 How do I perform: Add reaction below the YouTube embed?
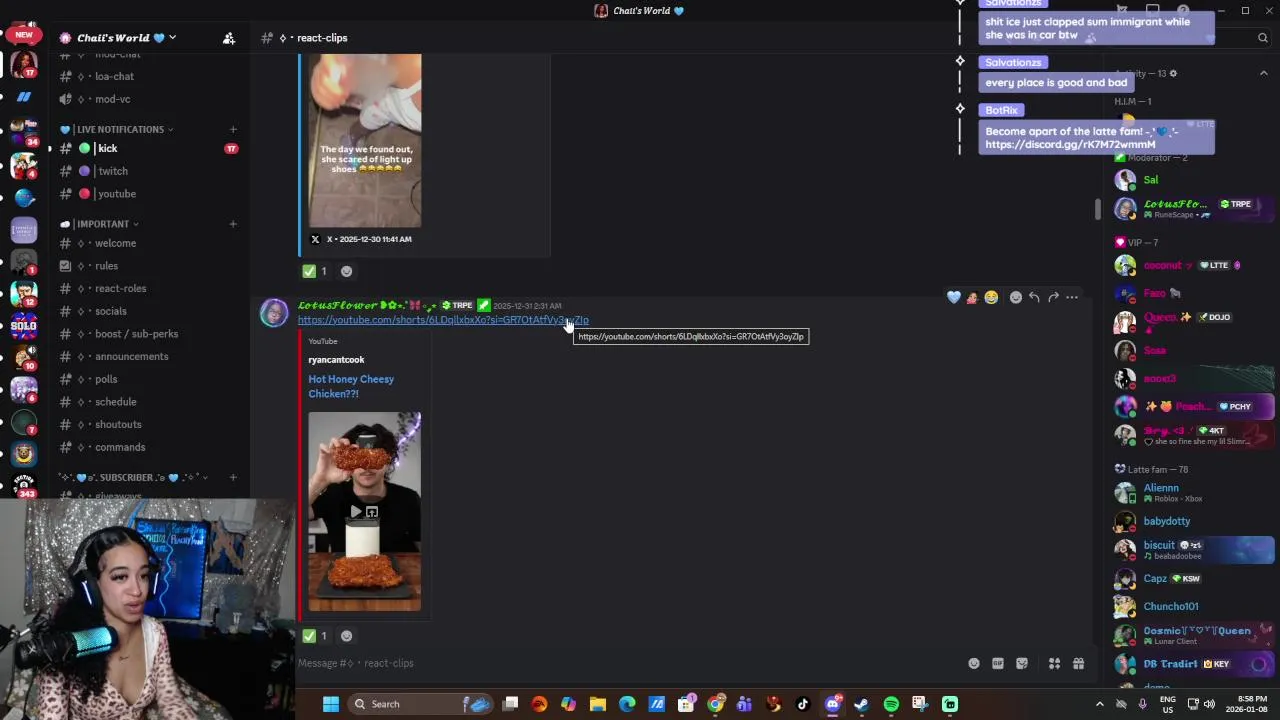346,636
